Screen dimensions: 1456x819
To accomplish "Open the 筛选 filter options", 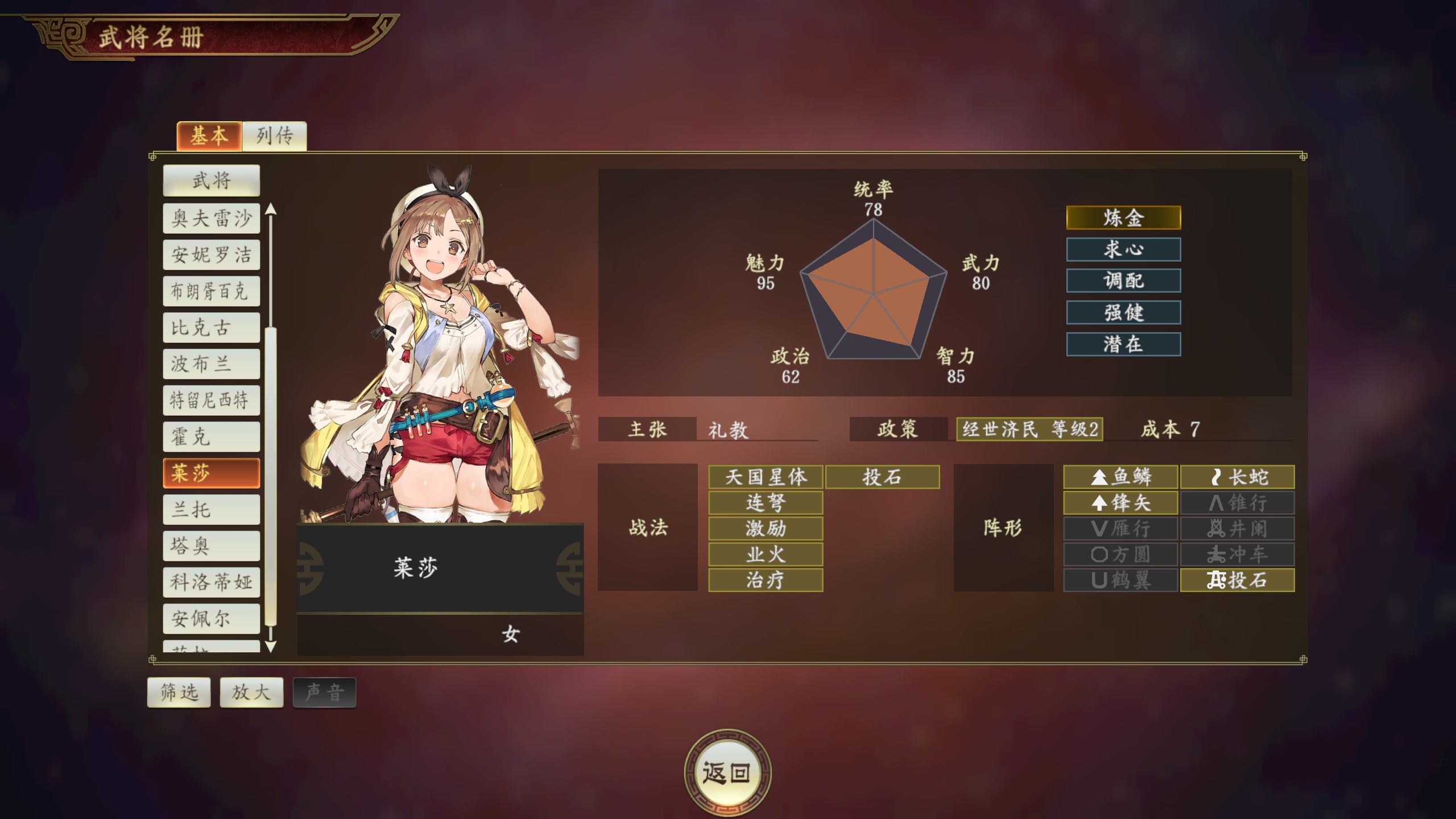I will [x=179, y=692].
